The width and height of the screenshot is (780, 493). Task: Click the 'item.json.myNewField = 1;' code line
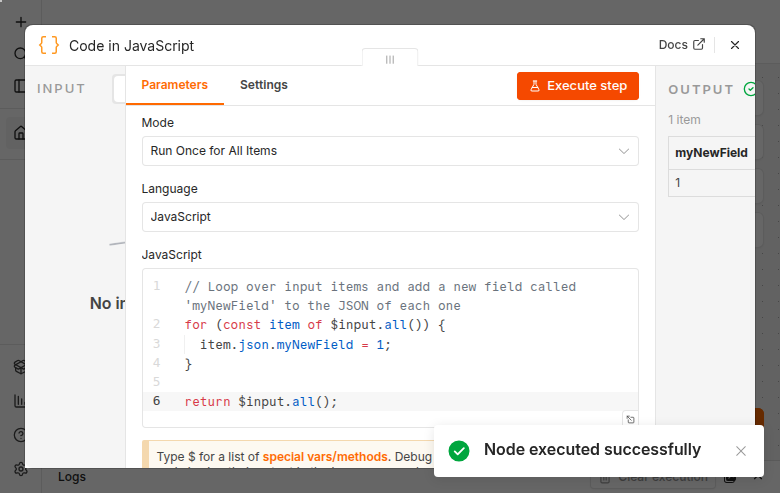click(x=295, y=345)
